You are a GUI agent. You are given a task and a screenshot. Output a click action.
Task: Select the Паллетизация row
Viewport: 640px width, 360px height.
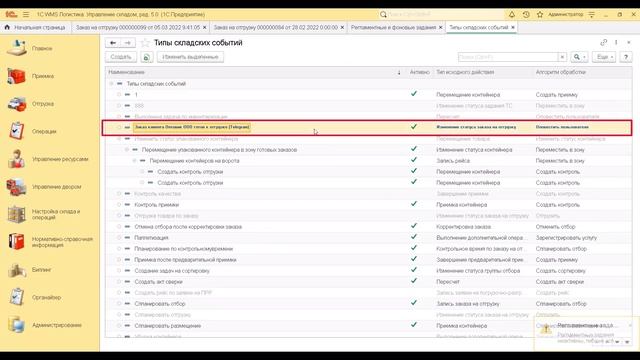(368, 238)
